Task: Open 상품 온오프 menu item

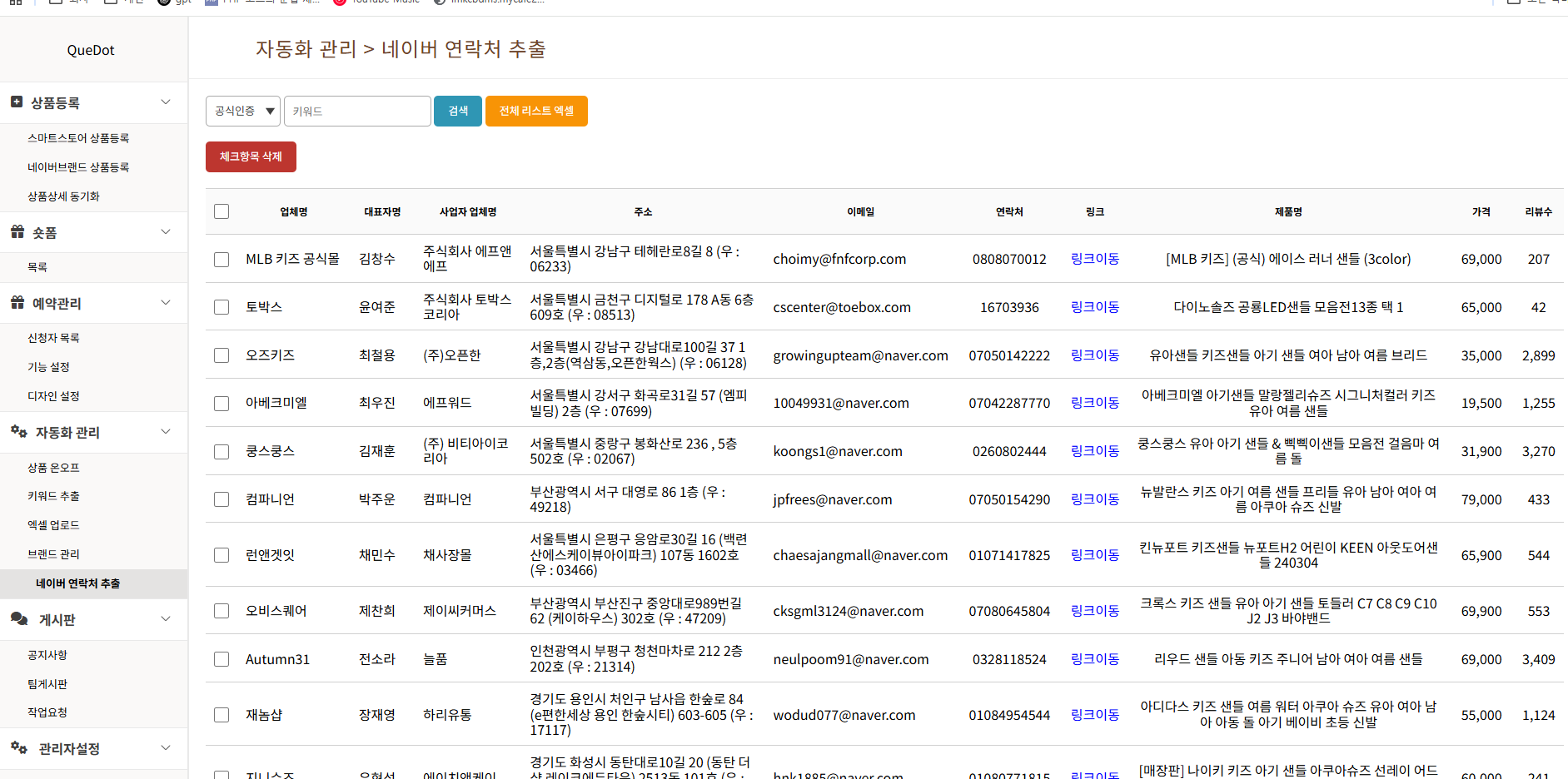Action: (x=53, y=468)
